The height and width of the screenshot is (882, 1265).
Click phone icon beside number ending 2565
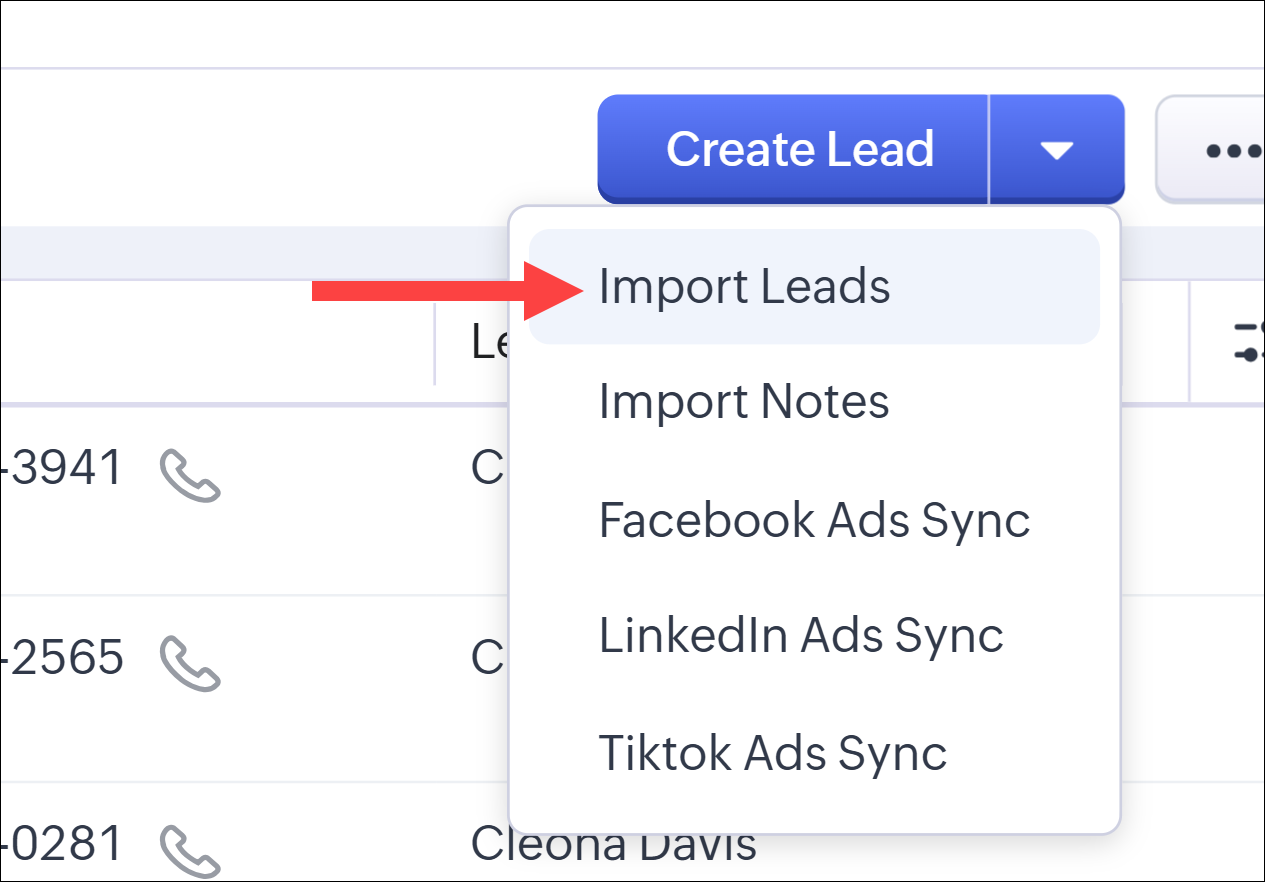[189, 664]
